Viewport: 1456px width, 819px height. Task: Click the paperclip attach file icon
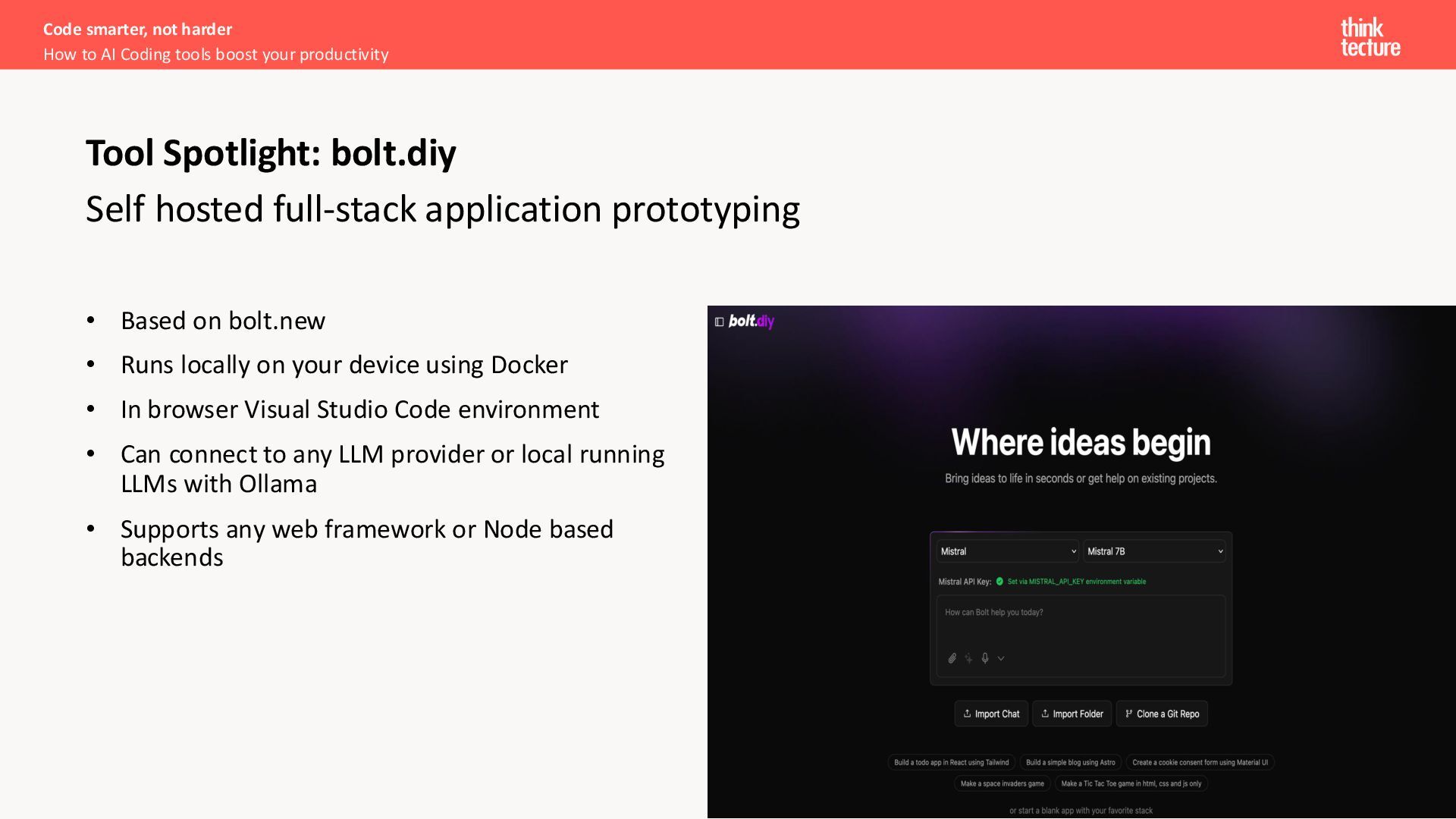(952, 658)
